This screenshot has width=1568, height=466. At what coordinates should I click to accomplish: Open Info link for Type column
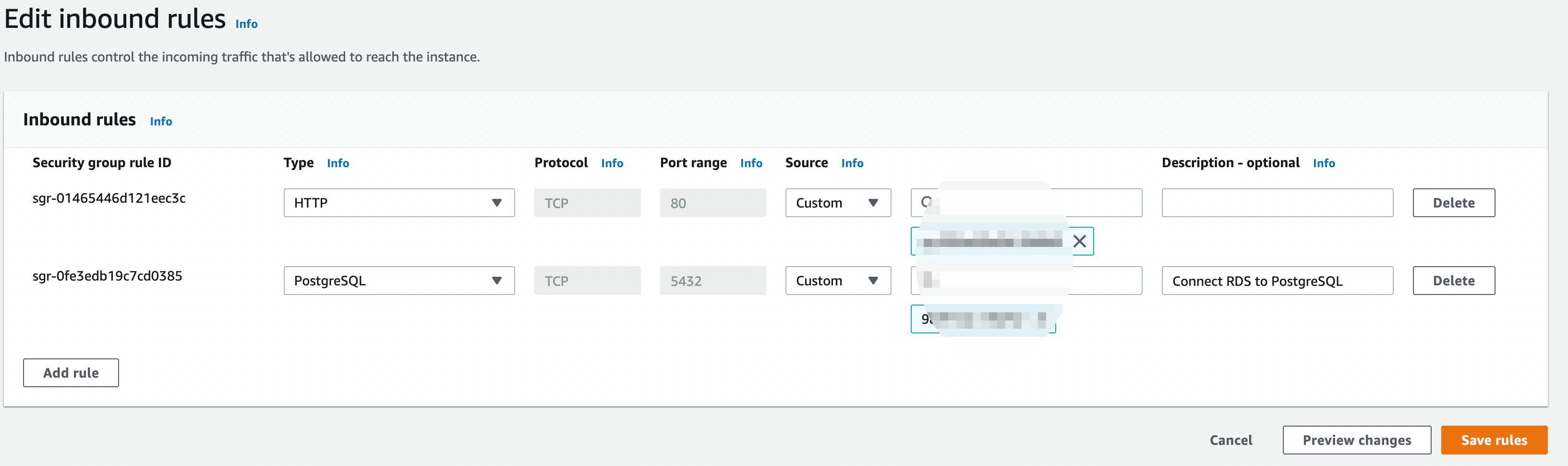338,163
